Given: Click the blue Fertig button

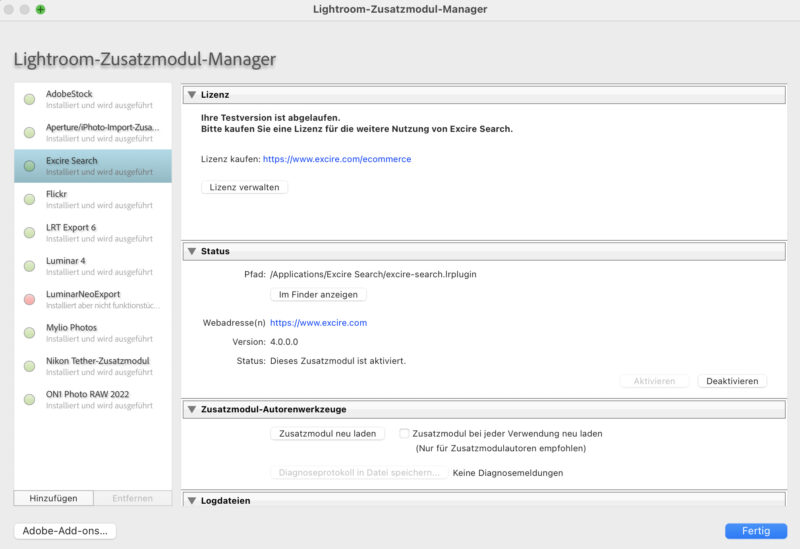Looking at the screenshot, I should 756,531.
